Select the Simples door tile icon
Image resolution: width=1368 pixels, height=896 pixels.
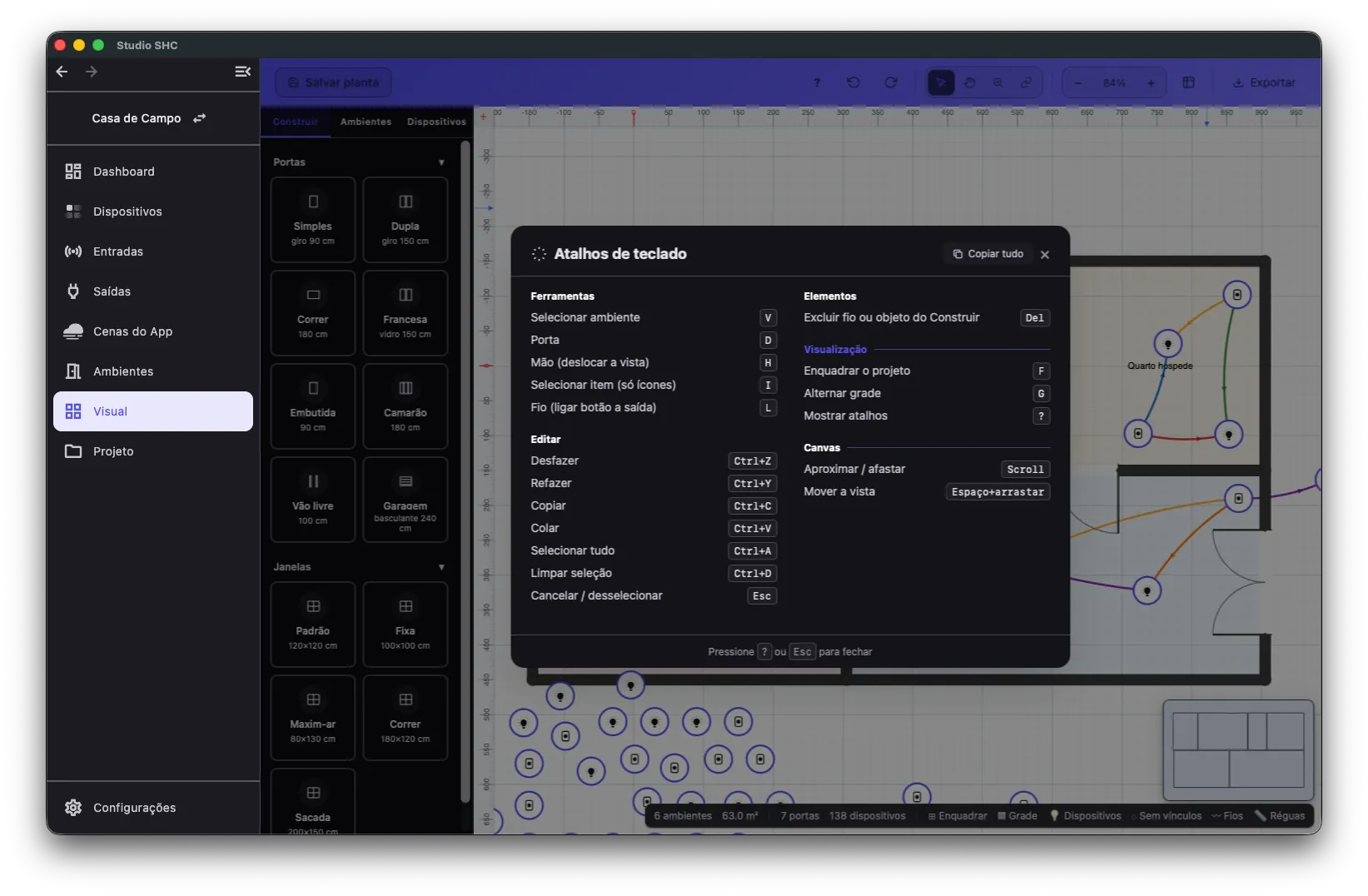pos(313,202)
